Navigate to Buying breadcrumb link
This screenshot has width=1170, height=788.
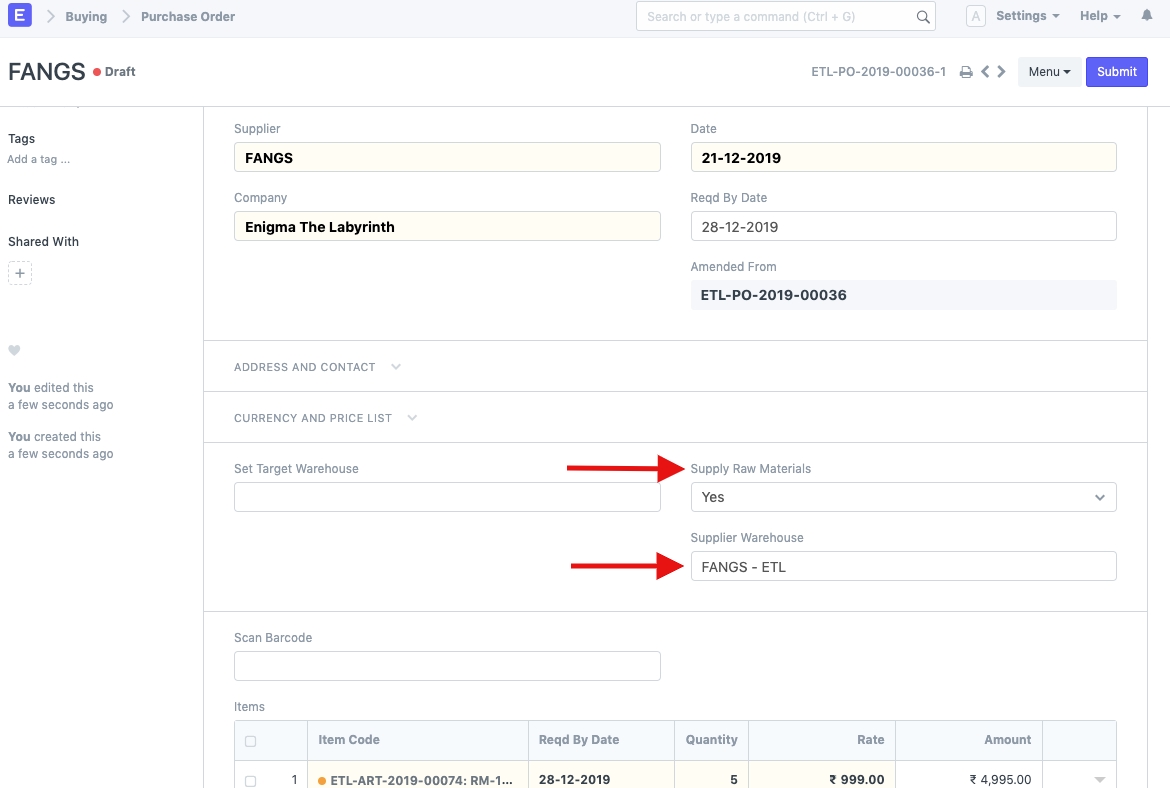tap(86, 17)
